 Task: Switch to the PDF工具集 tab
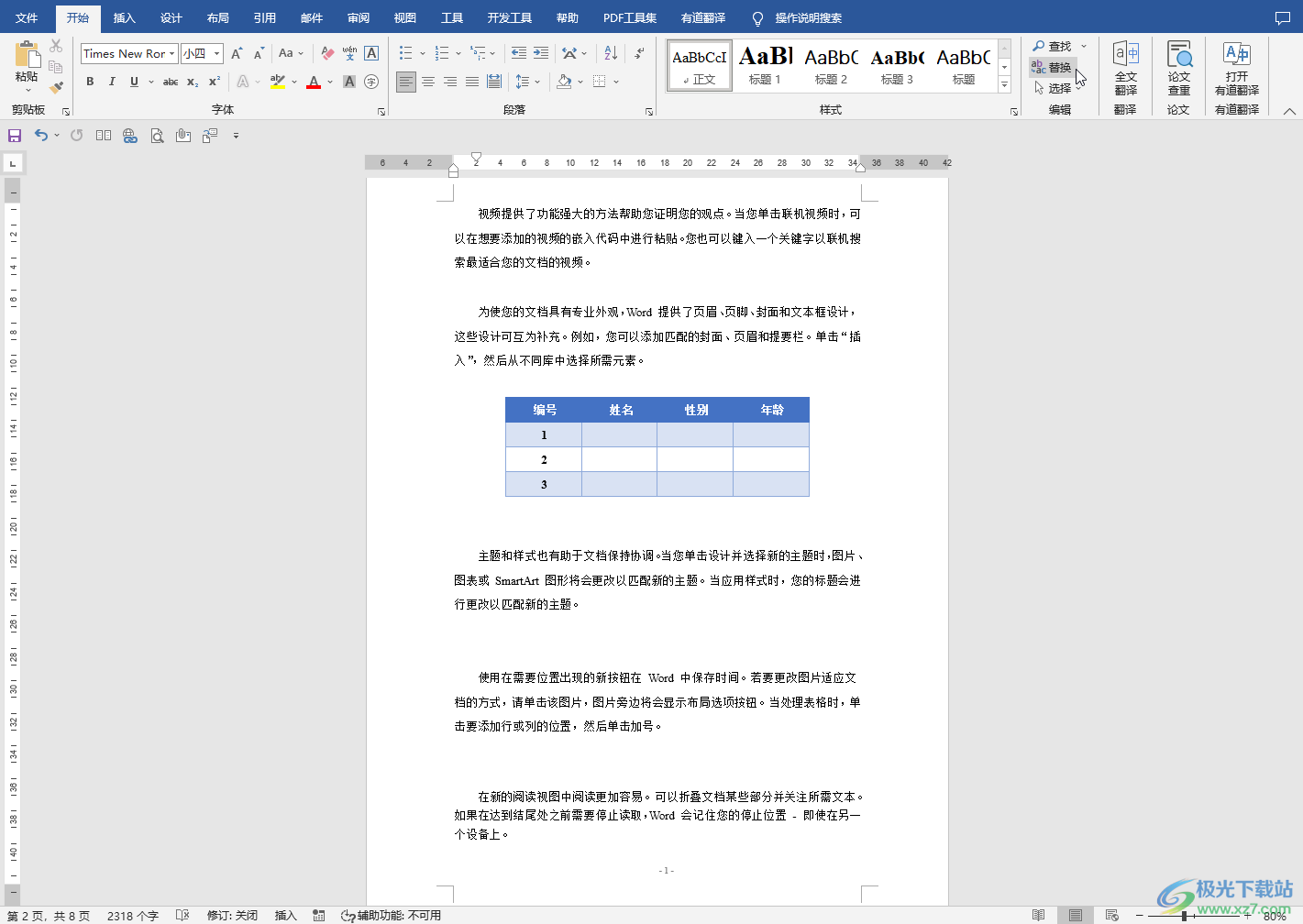click(x=629, y=17)
